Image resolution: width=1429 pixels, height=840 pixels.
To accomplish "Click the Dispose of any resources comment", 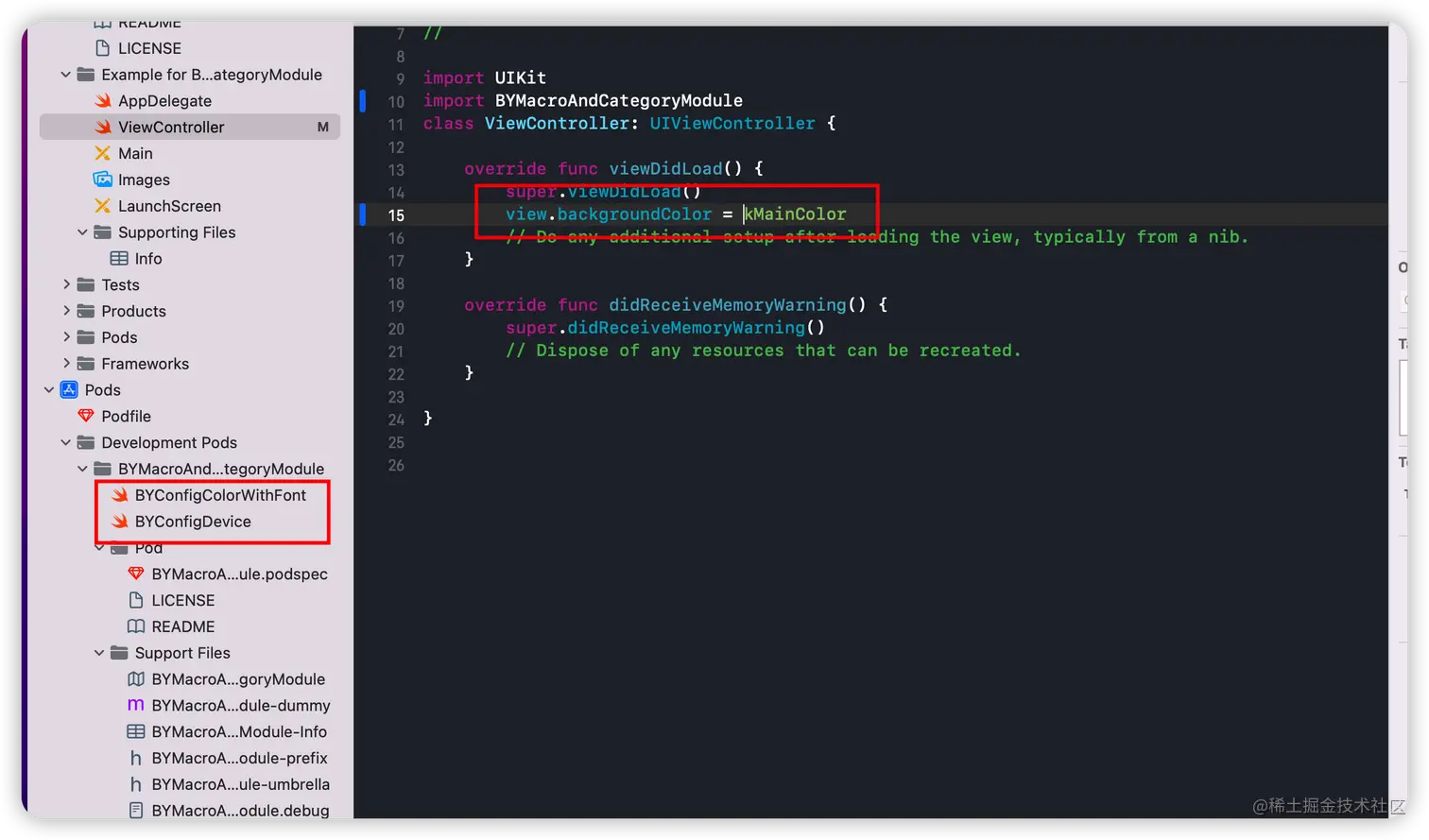I will coord(764,351).
